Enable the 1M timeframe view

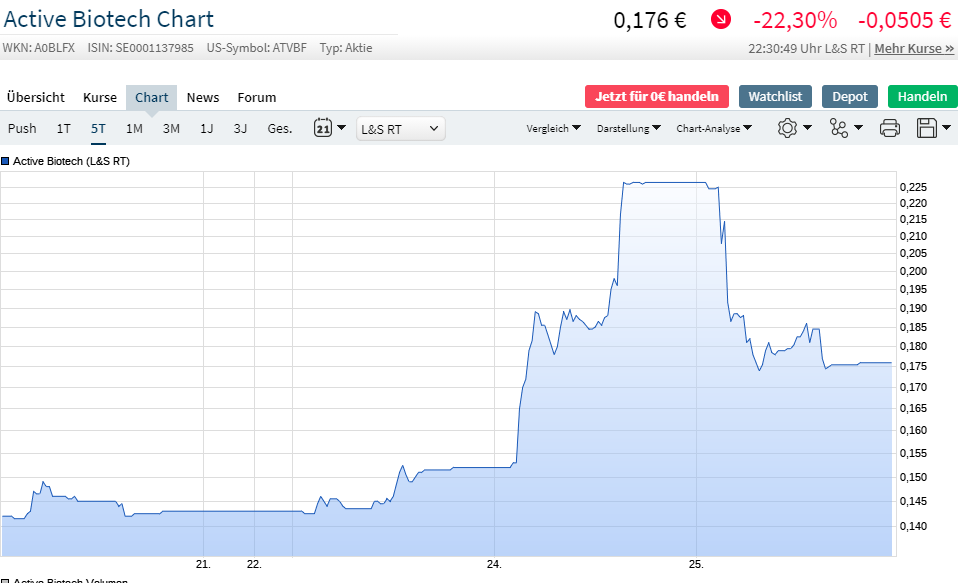click(134, 128)
